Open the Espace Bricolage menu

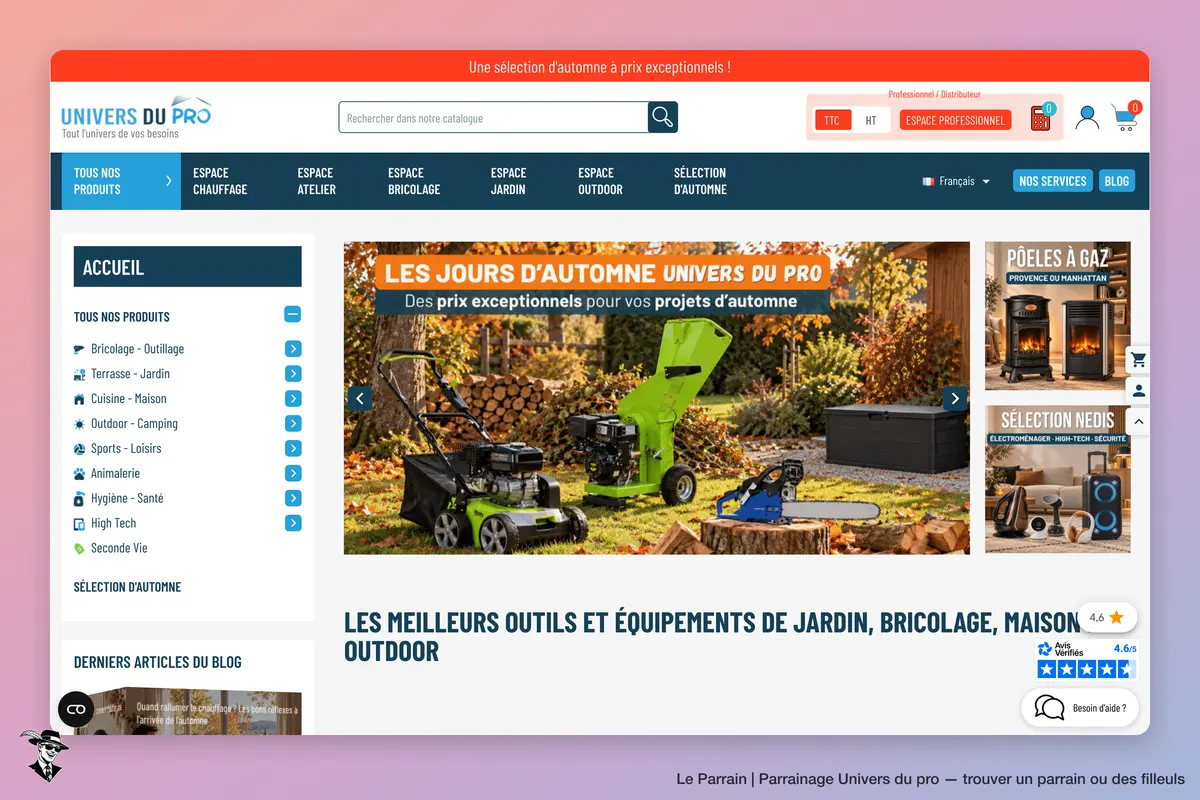[x=414, y=181]
